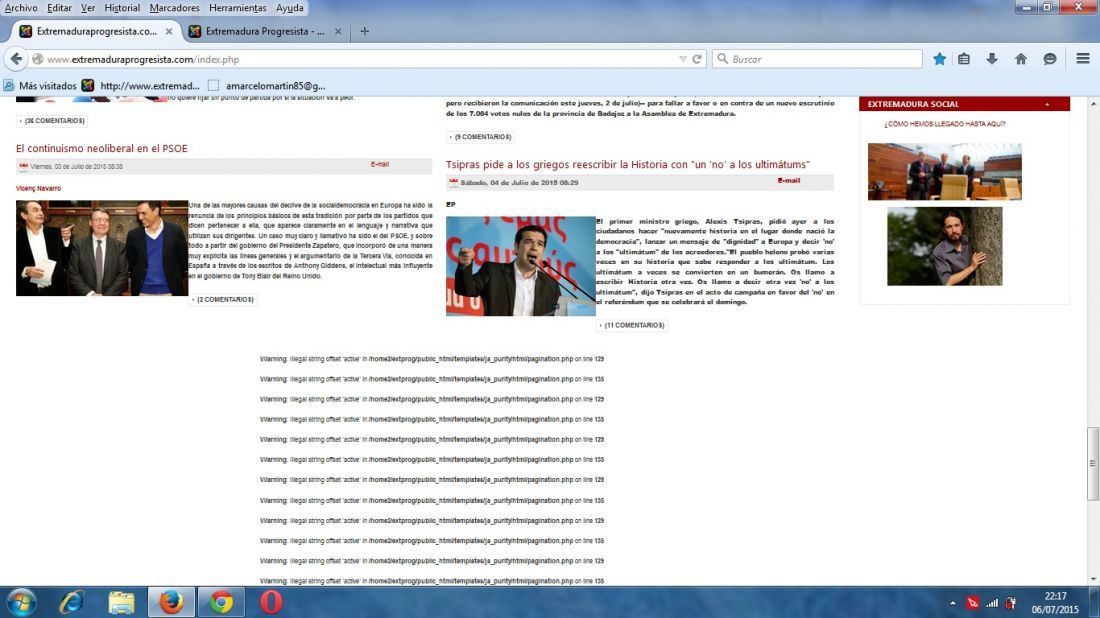The height and width of the screenshot is (618, 1100).
Task: Click the PSOE politicians article photo
Action: (x=102, y=248)
